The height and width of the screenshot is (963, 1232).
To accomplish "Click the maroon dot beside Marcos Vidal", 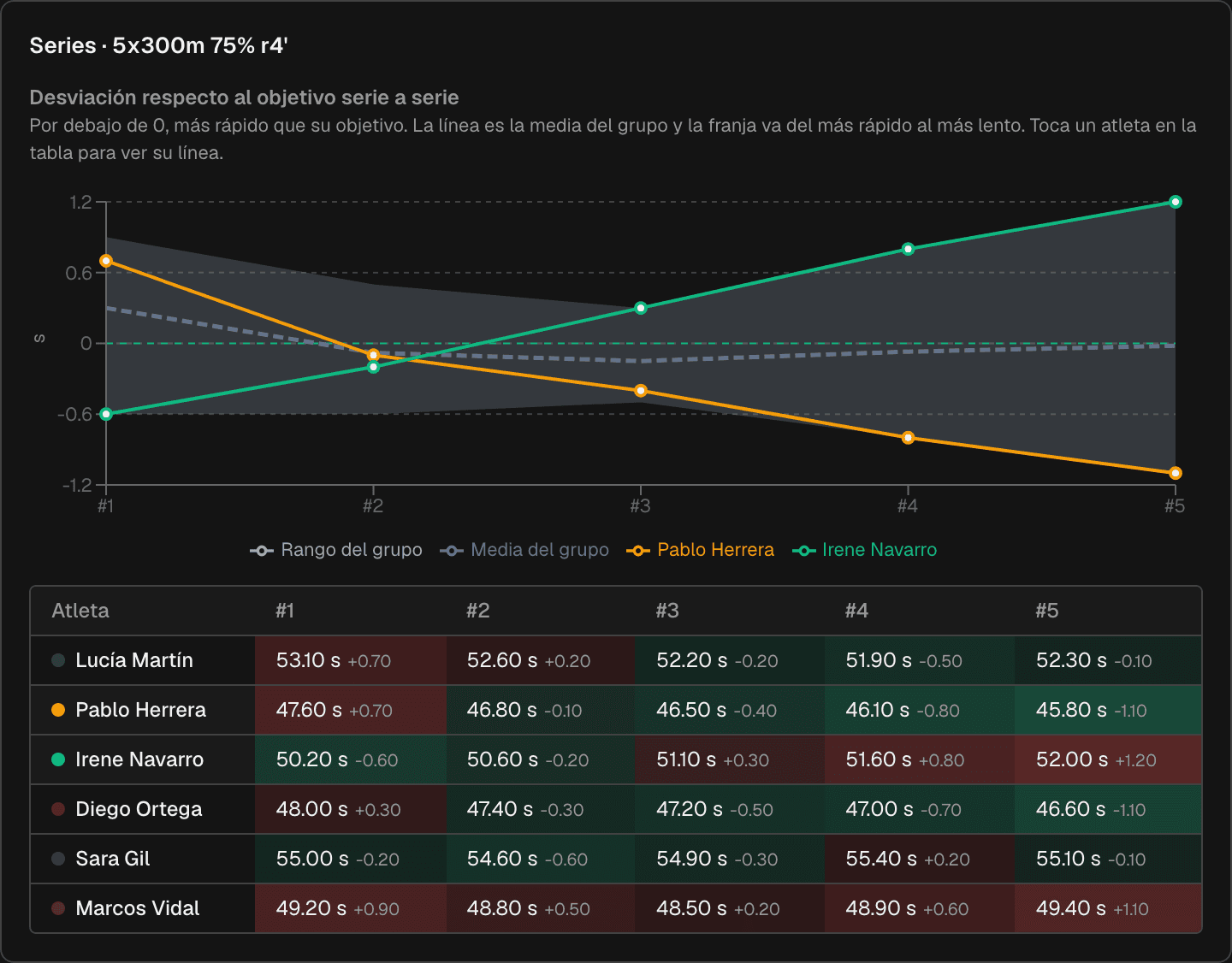I will tap(58, 908).
